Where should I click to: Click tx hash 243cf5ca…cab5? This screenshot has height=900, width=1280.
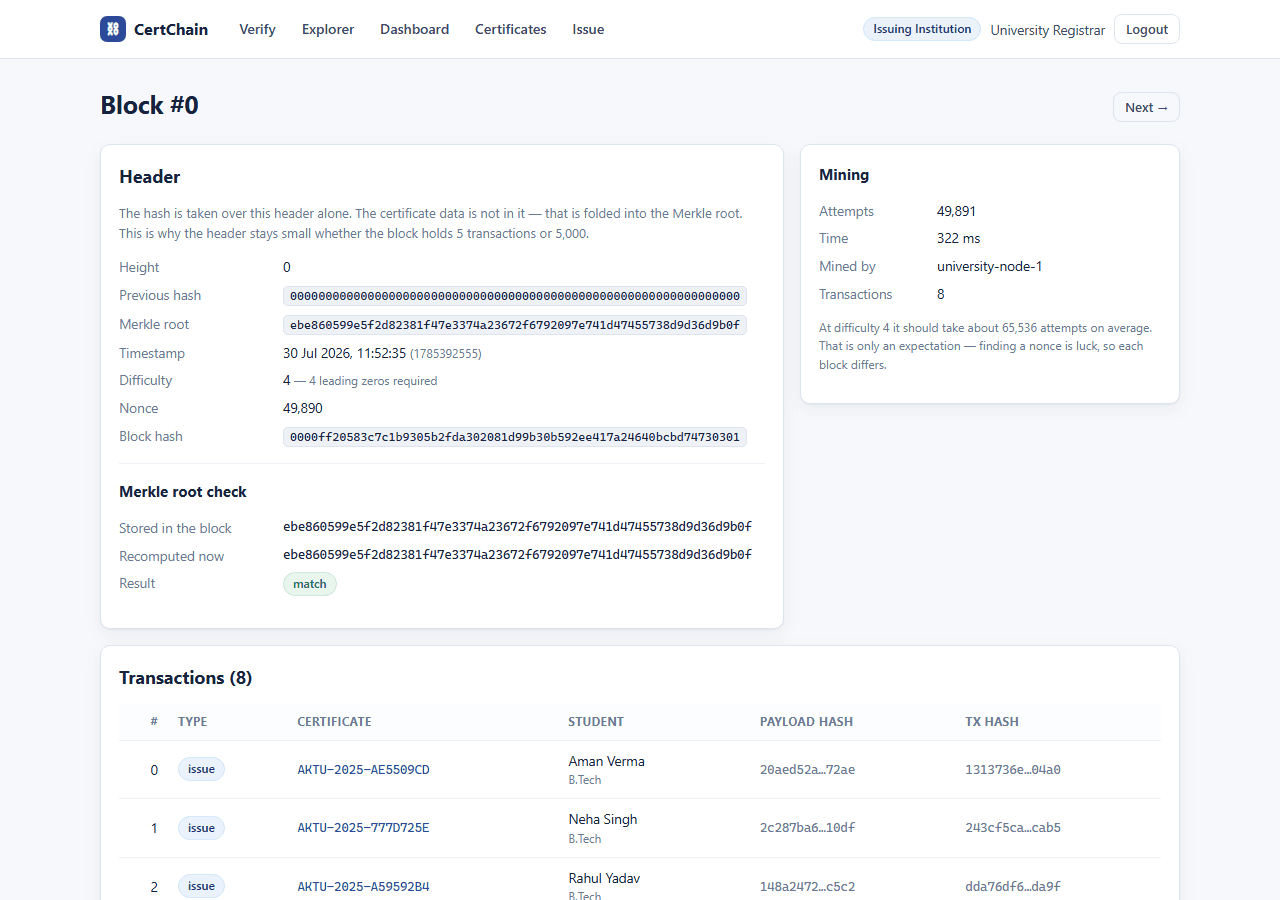(1013, 828)
